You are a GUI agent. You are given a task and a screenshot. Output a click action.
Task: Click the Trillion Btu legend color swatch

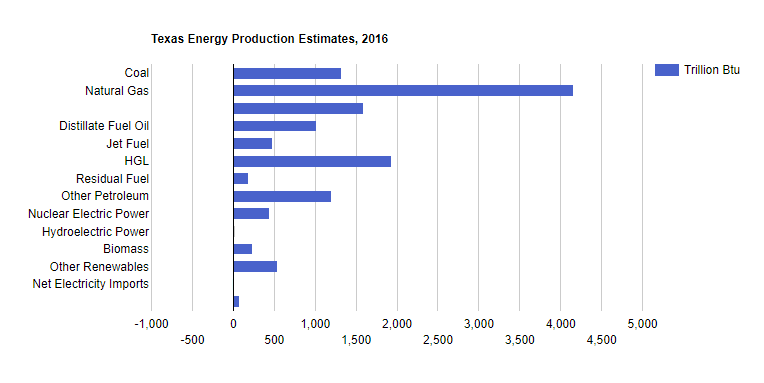pyautogui.click(x=667, y=70)
